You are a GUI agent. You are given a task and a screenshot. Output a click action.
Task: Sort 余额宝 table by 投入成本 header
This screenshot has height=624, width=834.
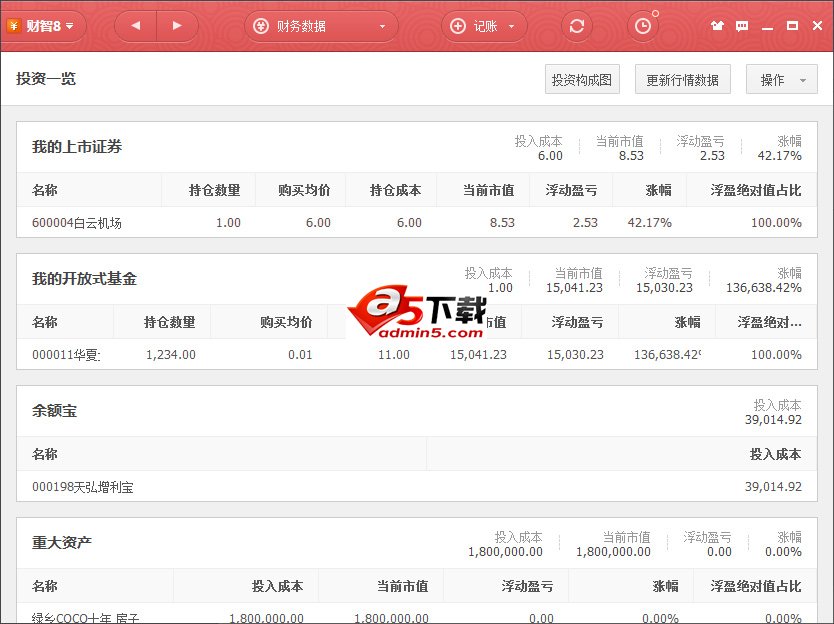point(775,454)
